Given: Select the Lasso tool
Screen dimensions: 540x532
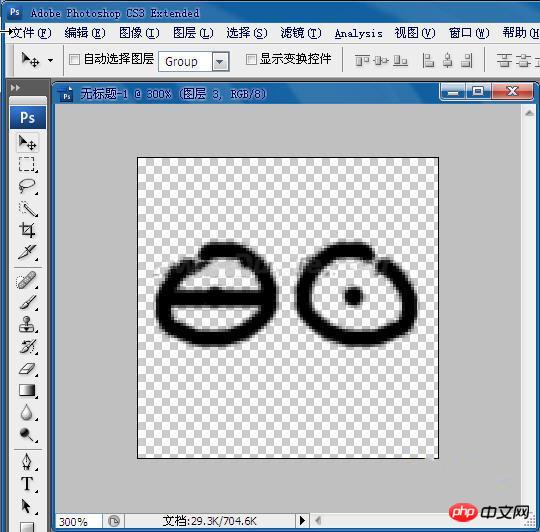Looking at the screenshot, I should click(x=27, y=186).
